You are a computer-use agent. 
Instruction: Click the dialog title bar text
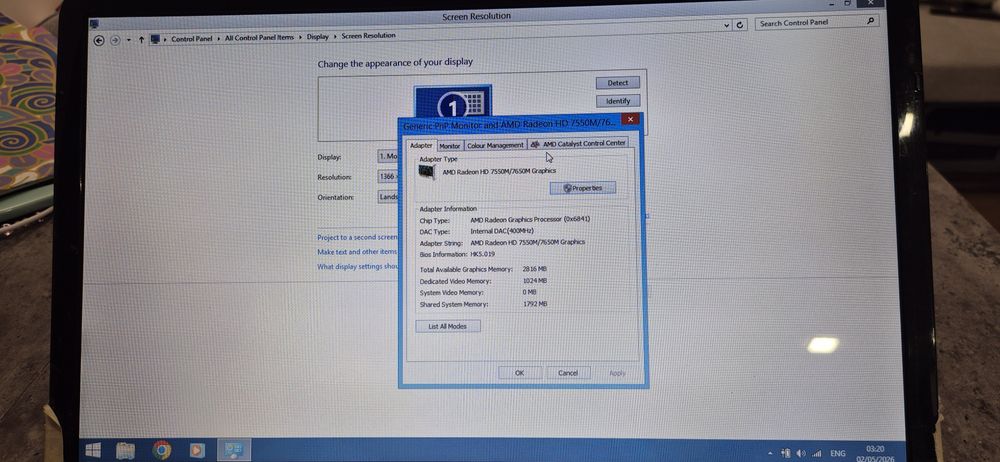pos(510,123)
